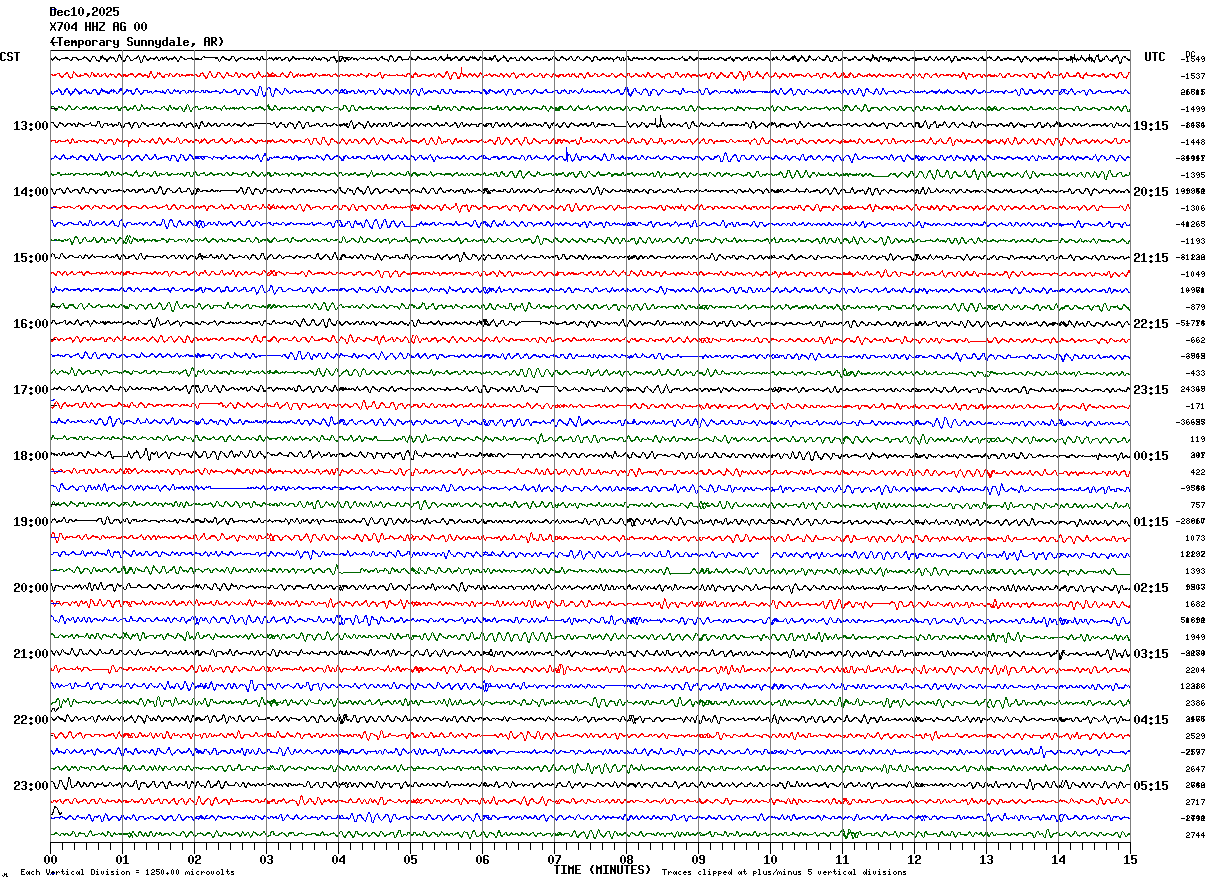The image size is (1210, 886).
Task: Click the 04:15 UTC time label
Action: pyautogui.click(x=1151, y=720)
